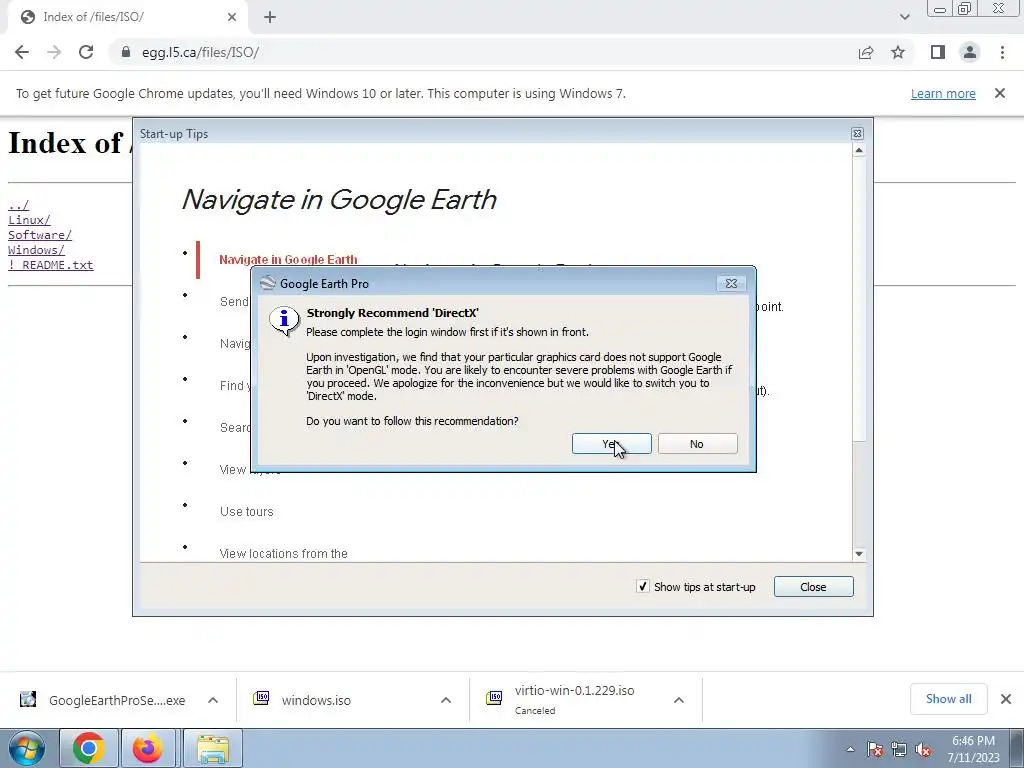The width and height of the screenshot is (1024, 768).
Task: Bookmark this page with the star
Action: pos(898,52)
